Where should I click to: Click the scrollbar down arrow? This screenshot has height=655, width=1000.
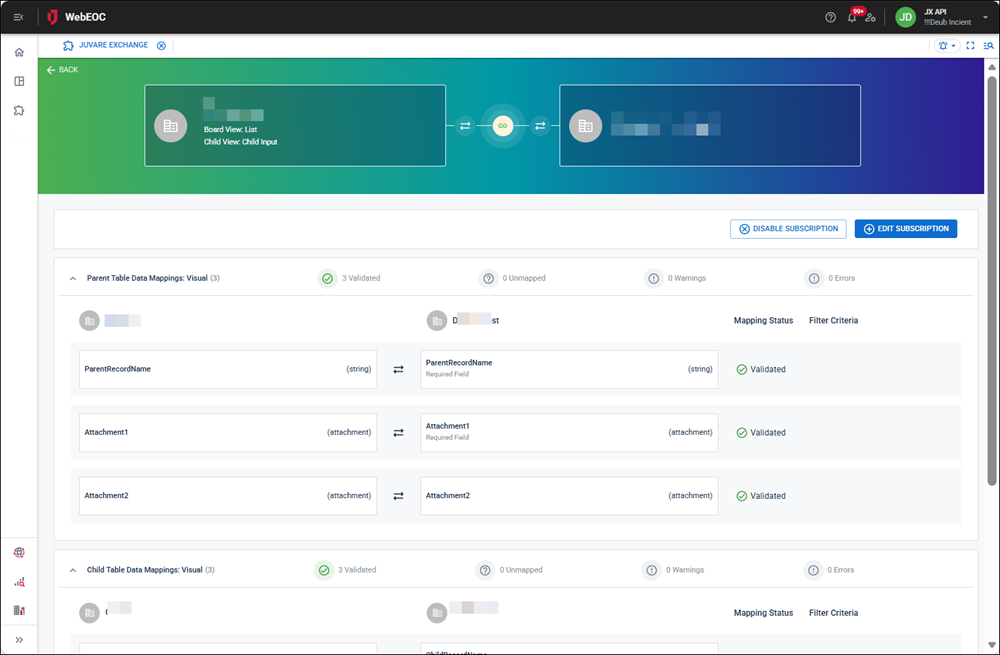992,645
